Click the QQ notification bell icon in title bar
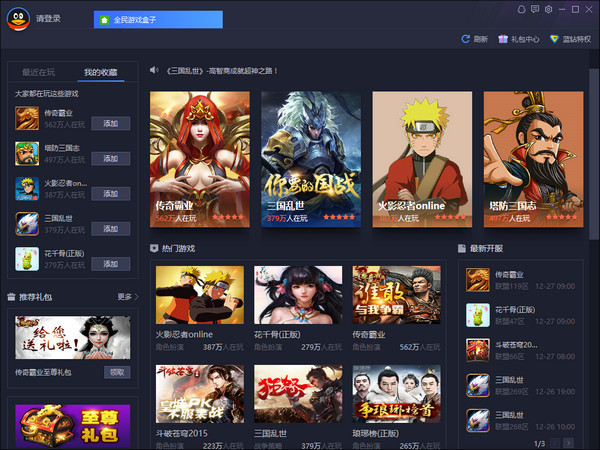 pyautogui.click(x=521, y=9)
